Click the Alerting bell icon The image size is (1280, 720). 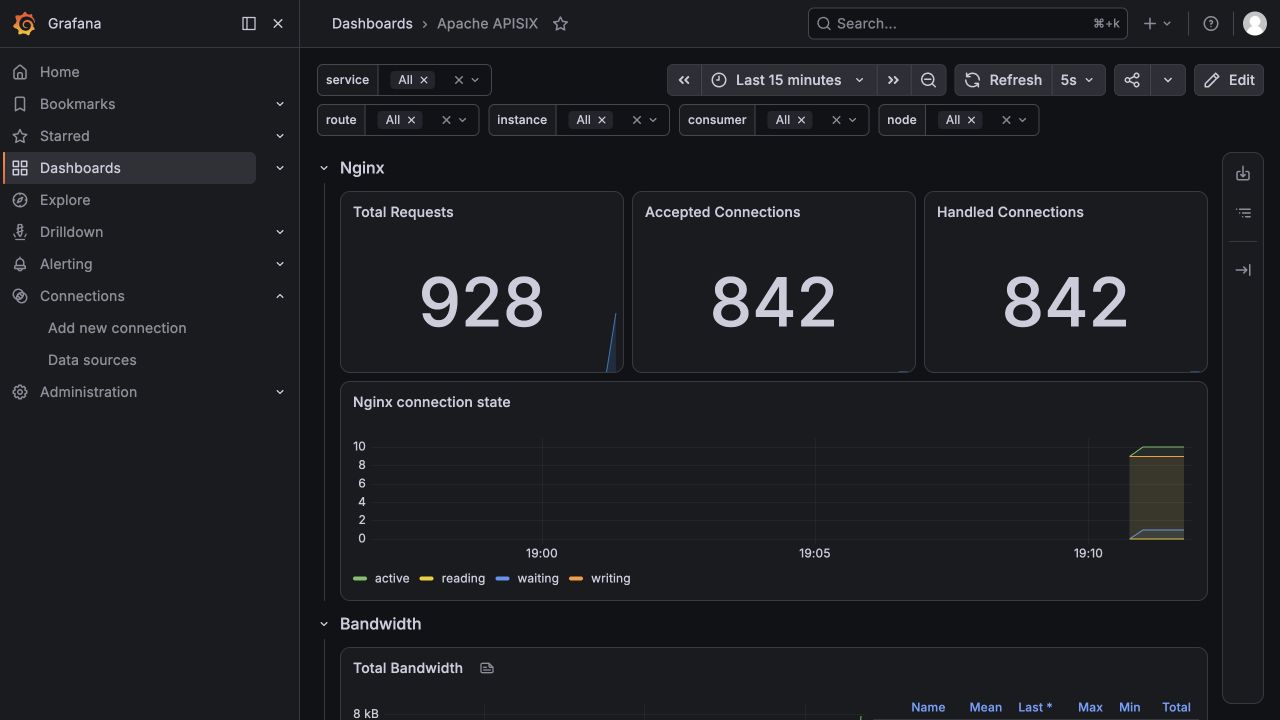coord(20,264)
